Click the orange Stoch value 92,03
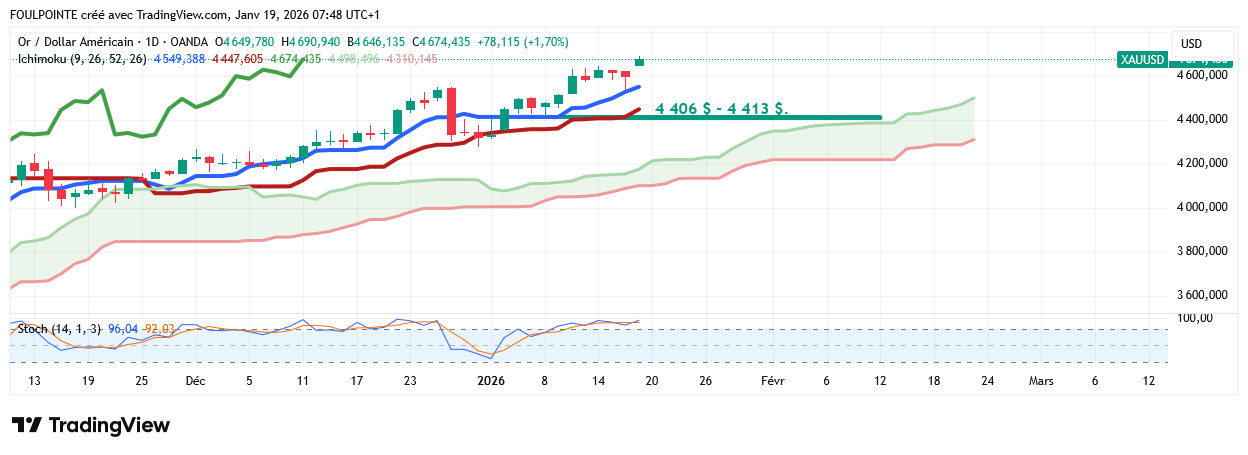 160,328
